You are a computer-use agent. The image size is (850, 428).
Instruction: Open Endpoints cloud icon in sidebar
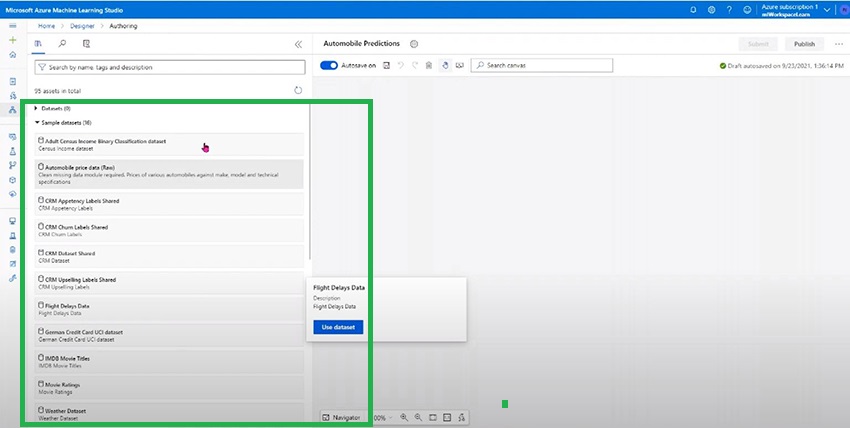12,194
